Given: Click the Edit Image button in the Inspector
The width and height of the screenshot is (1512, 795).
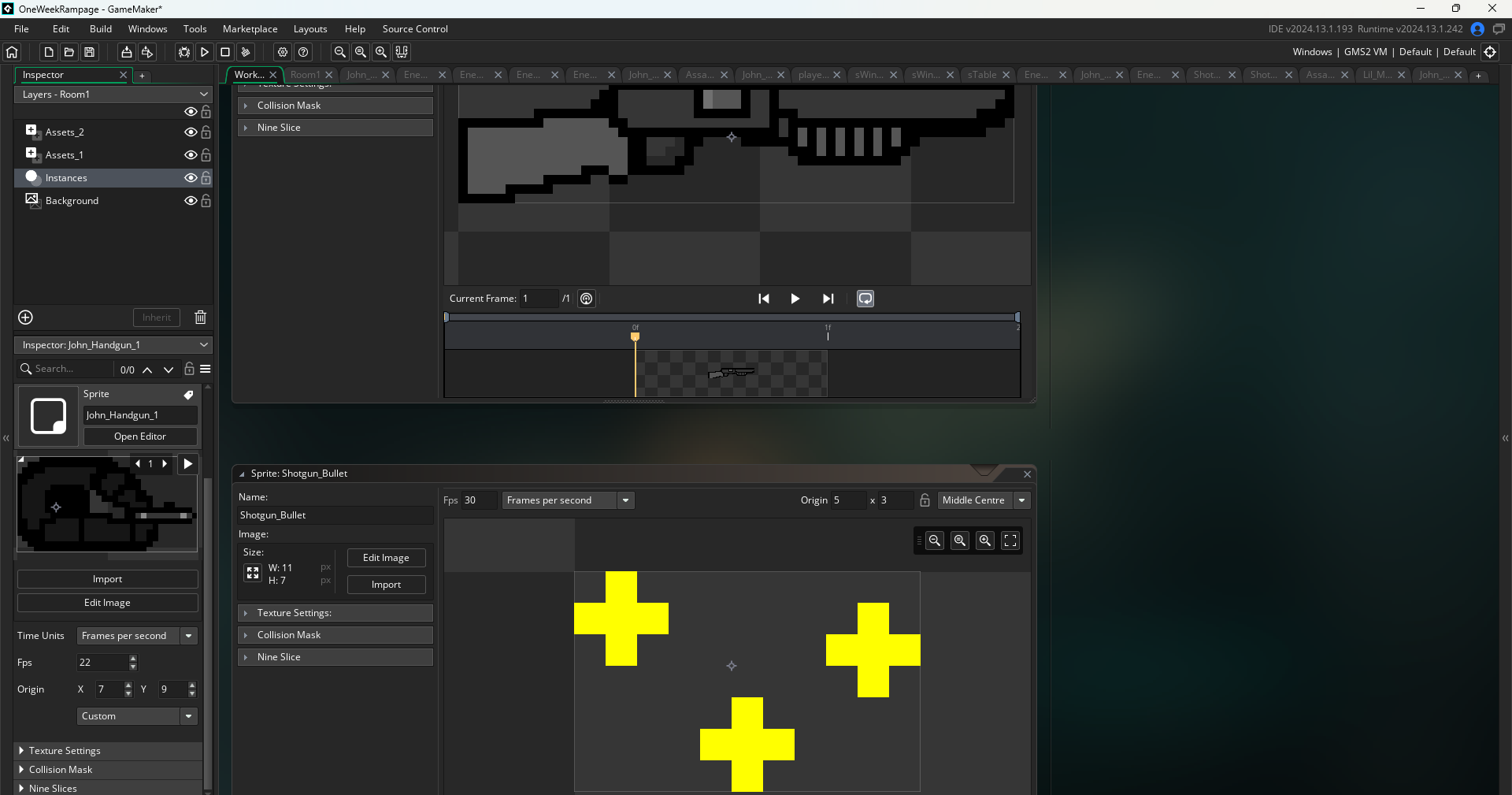Looking at the screenshot, I should pos(108,603).
